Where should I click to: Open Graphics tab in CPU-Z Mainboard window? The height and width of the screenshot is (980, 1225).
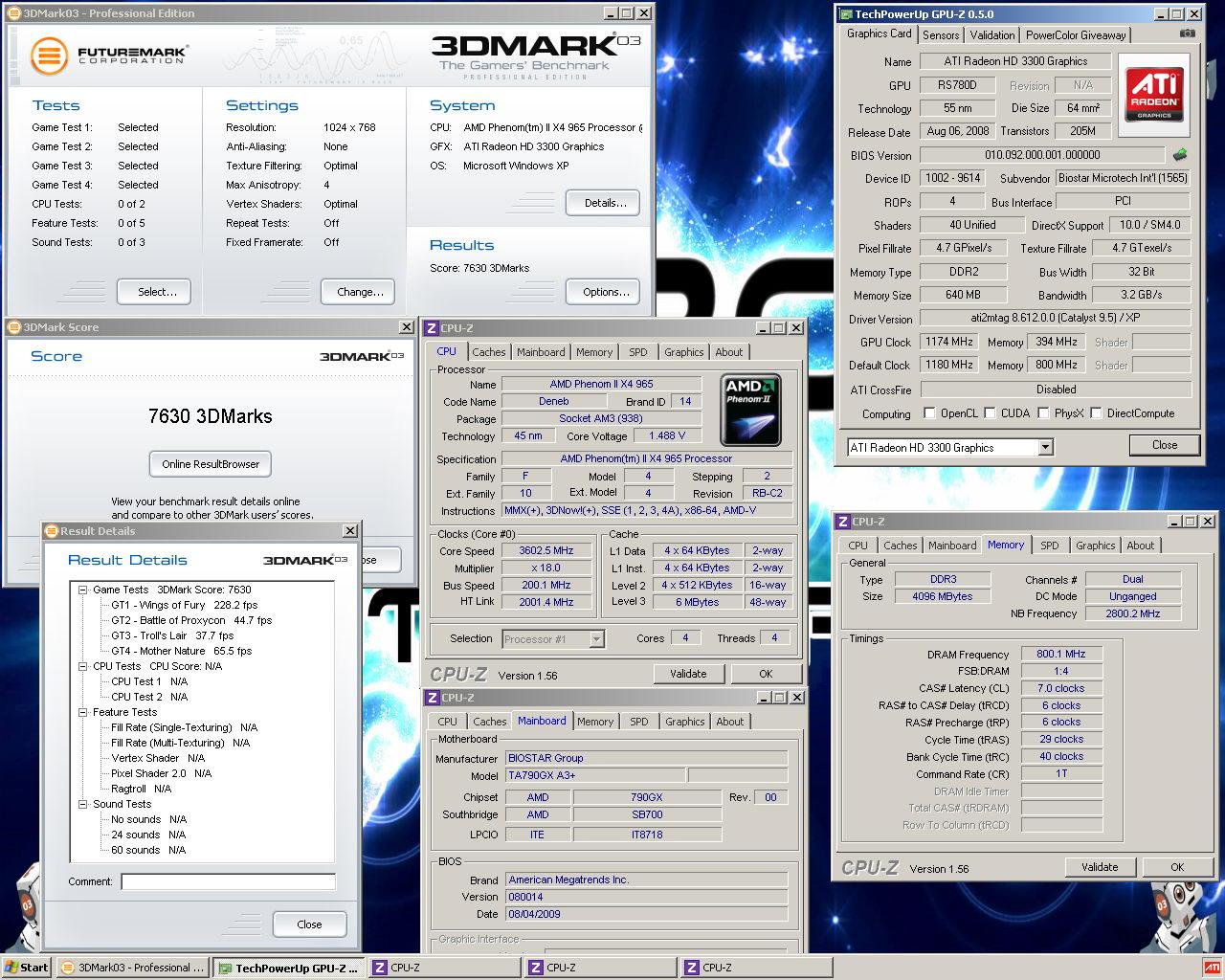(684, 722)
